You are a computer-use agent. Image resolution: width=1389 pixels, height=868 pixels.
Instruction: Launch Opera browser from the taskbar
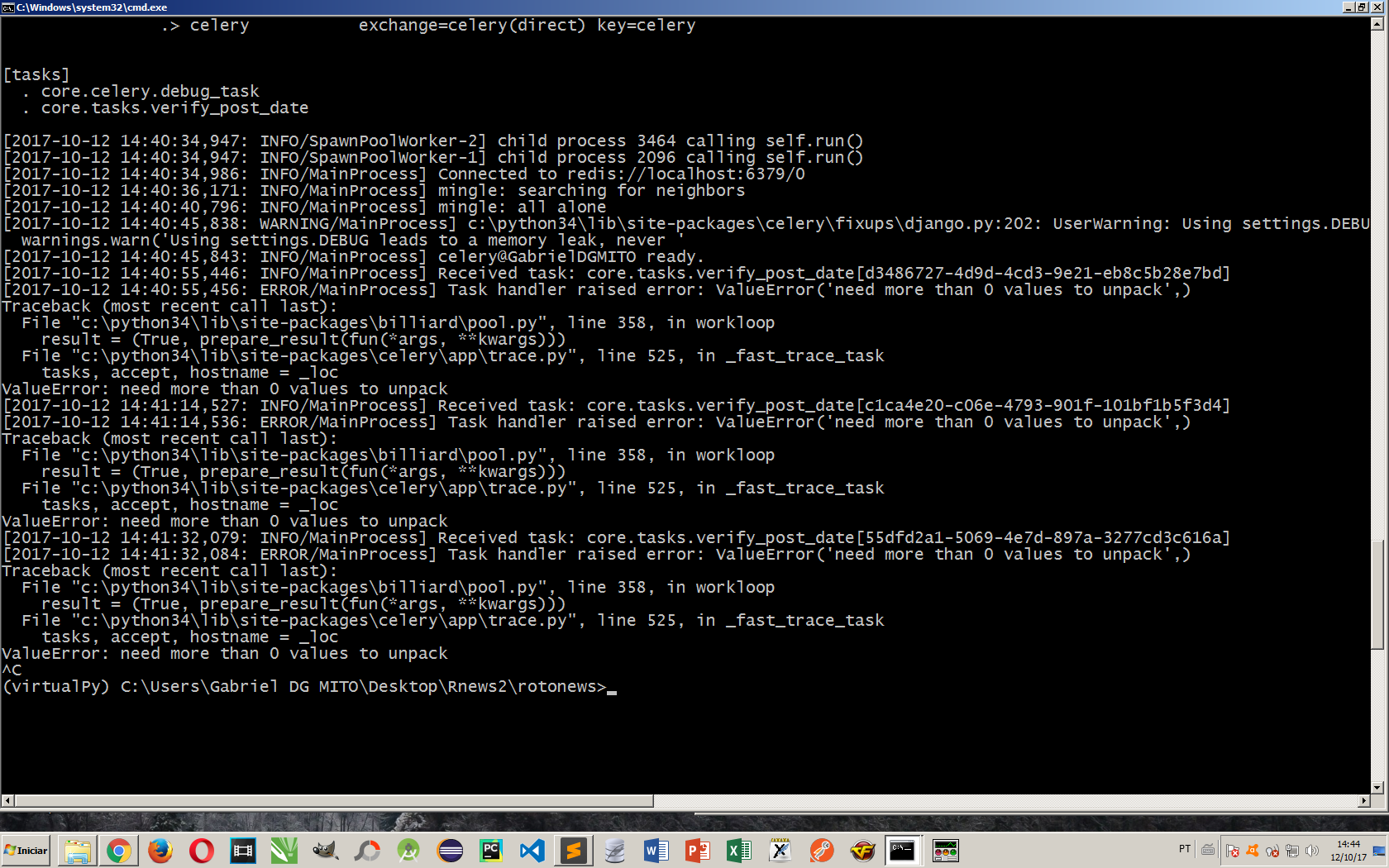tap(202, 851)
